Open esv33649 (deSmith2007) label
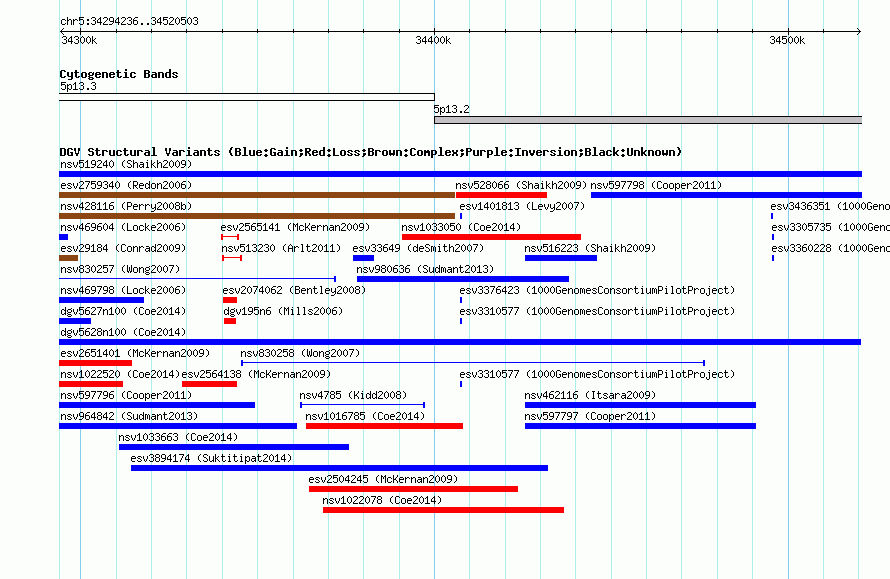 (418, 248)
